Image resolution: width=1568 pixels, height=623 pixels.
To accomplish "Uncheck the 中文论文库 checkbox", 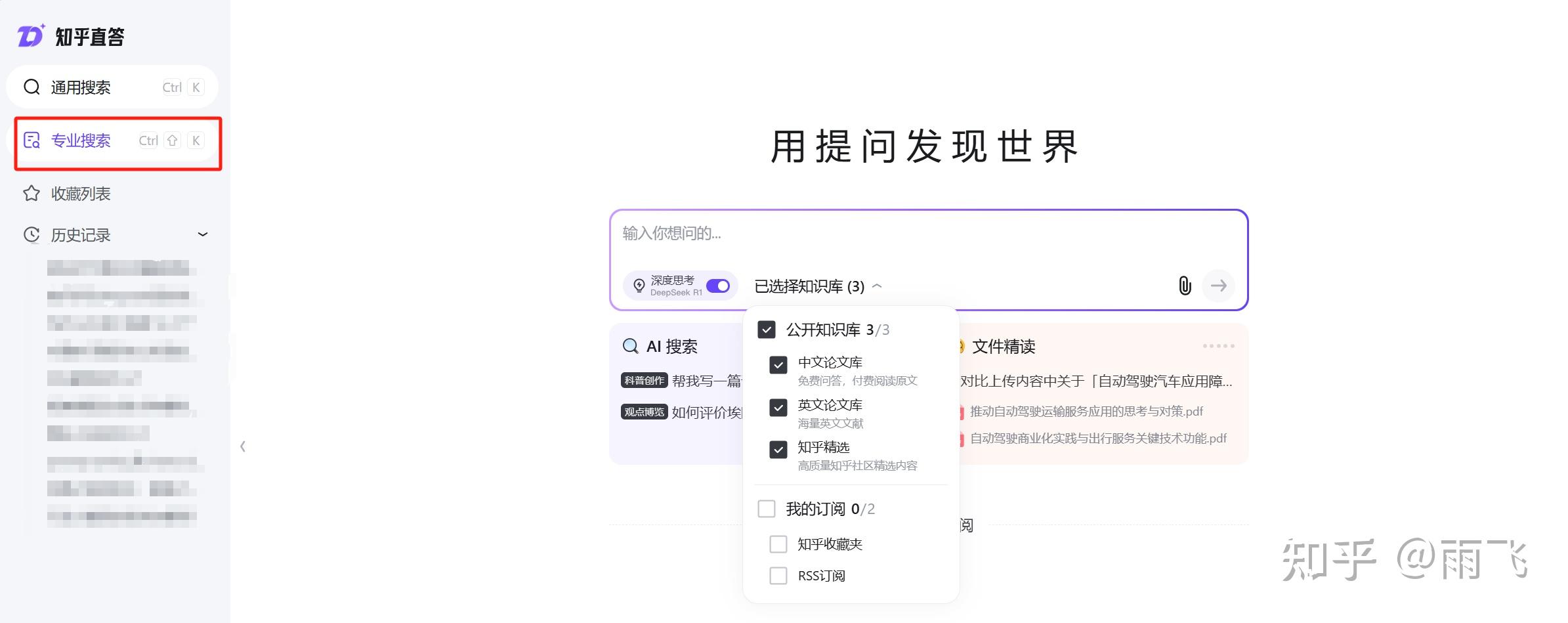I will (778, 365).
